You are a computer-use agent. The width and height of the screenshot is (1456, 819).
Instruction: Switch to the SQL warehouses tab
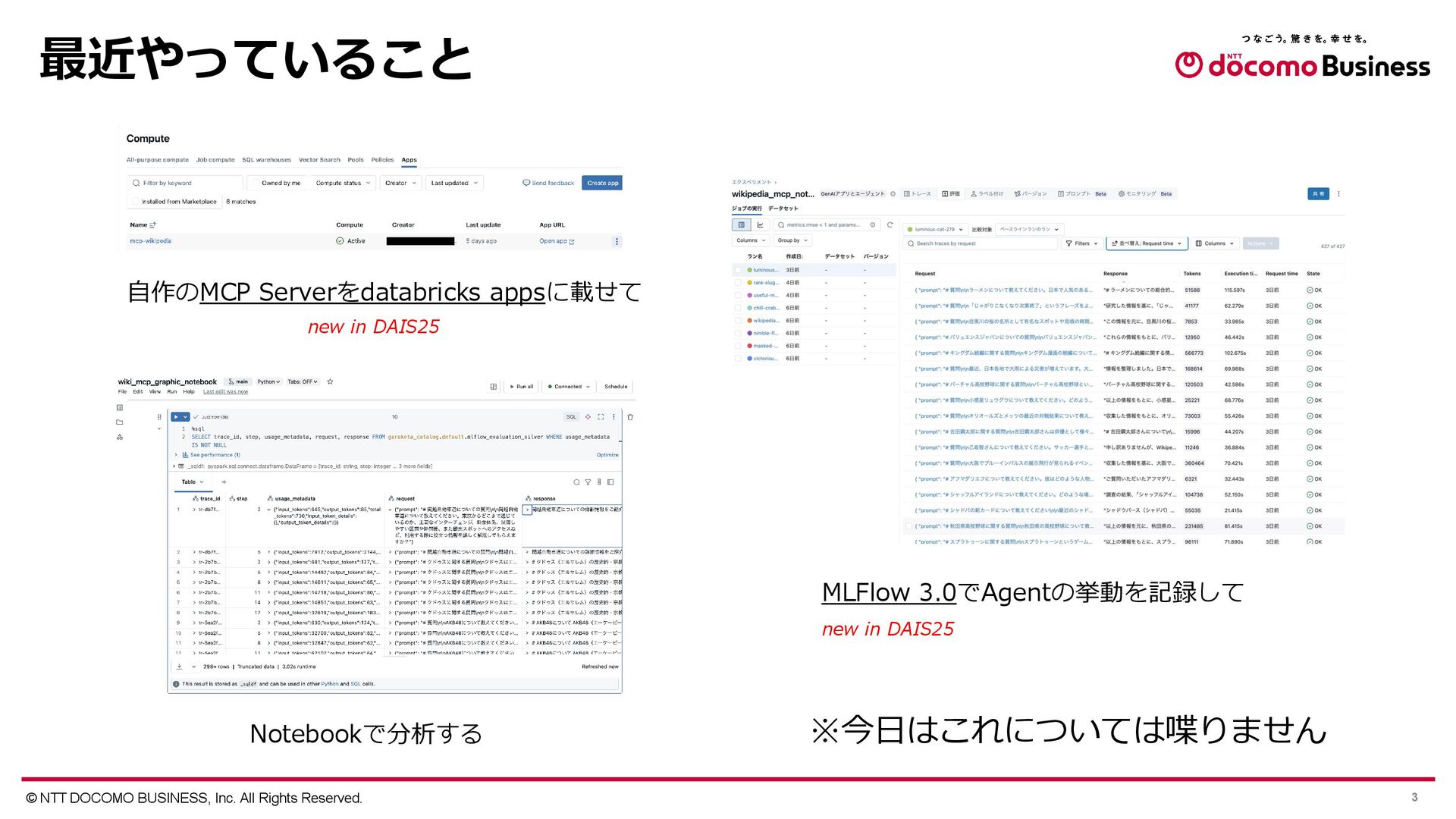pos(266,160)
